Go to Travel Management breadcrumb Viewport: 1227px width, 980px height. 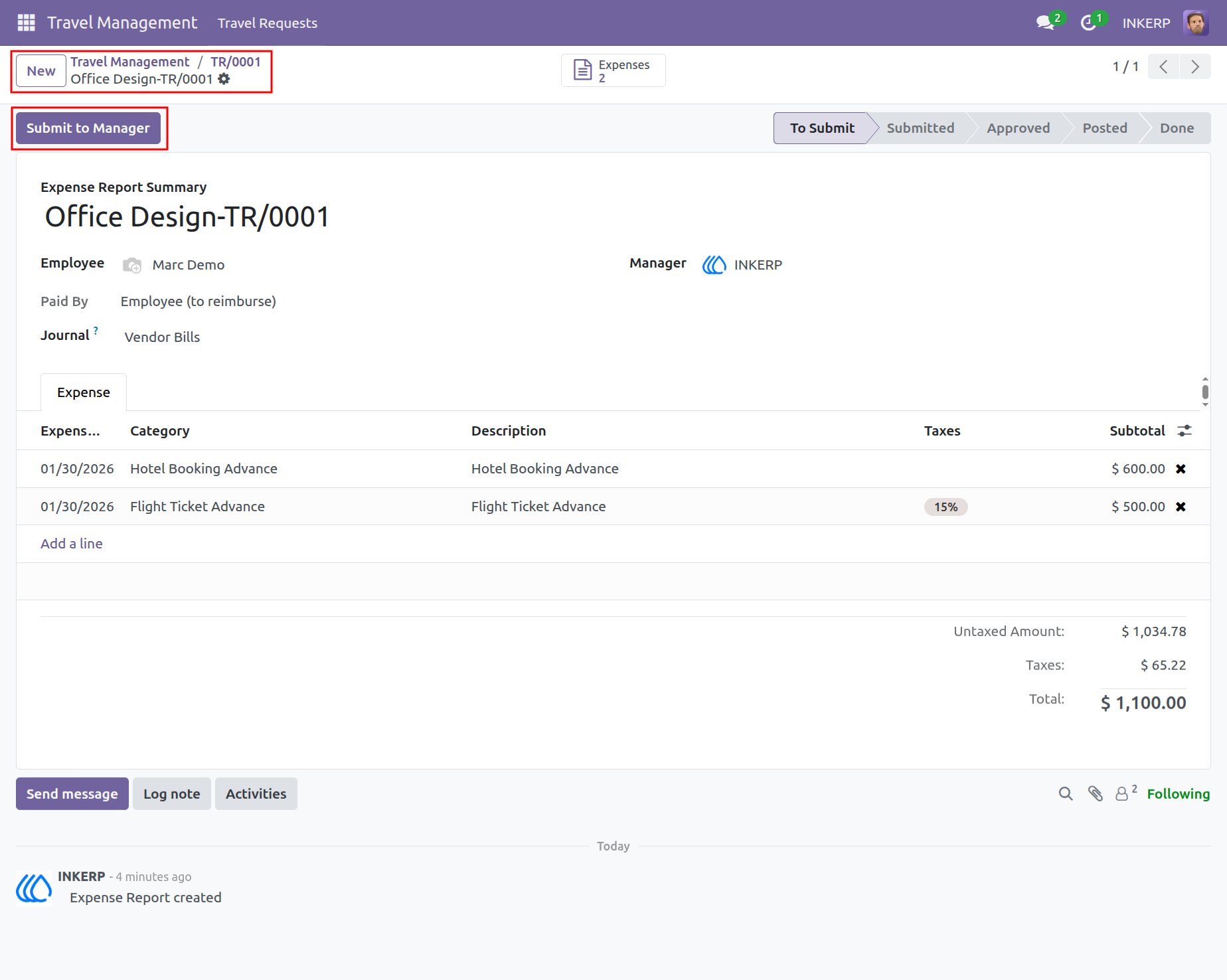coord(130,62)
